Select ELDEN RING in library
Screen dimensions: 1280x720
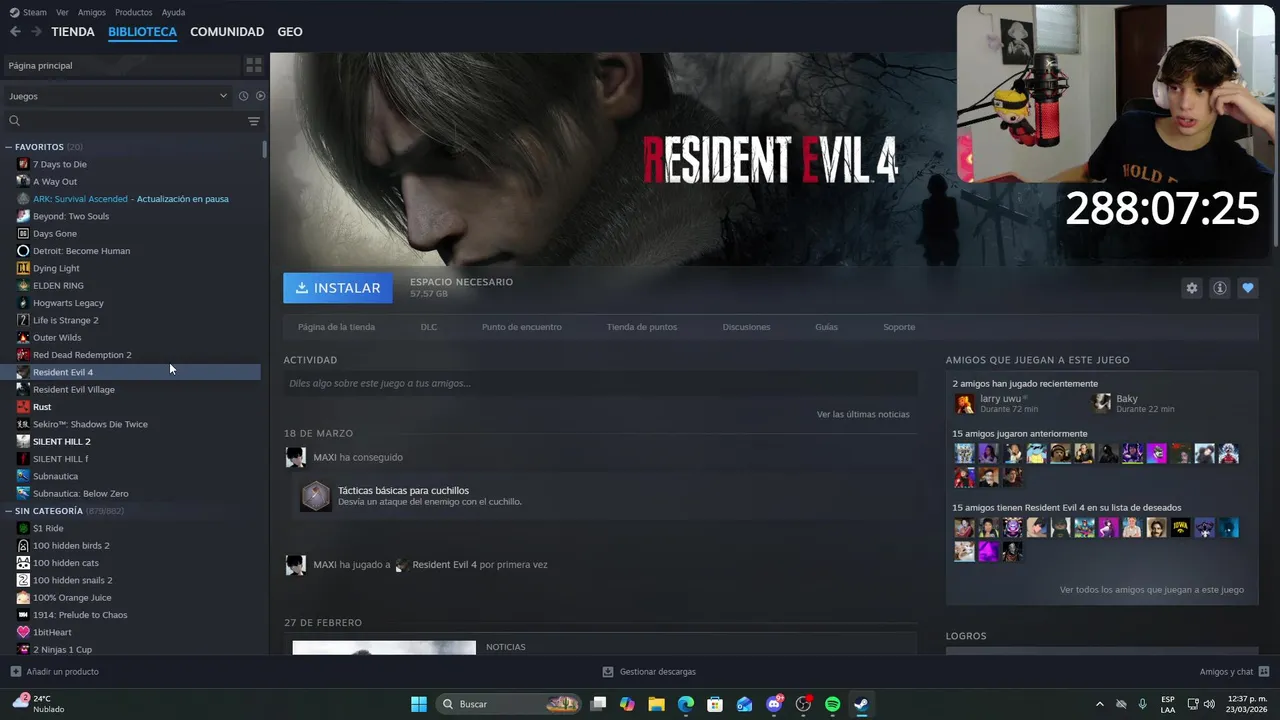(x=58, y=286)
